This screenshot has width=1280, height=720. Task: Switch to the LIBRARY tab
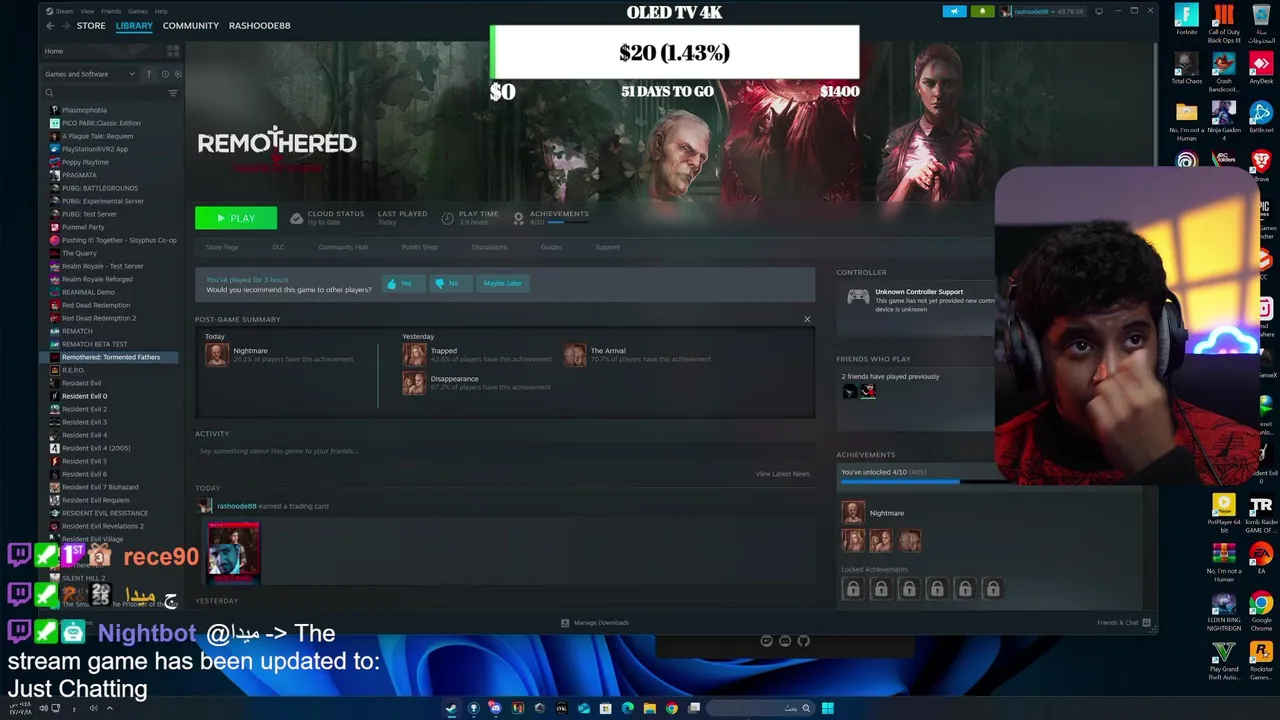134,25
